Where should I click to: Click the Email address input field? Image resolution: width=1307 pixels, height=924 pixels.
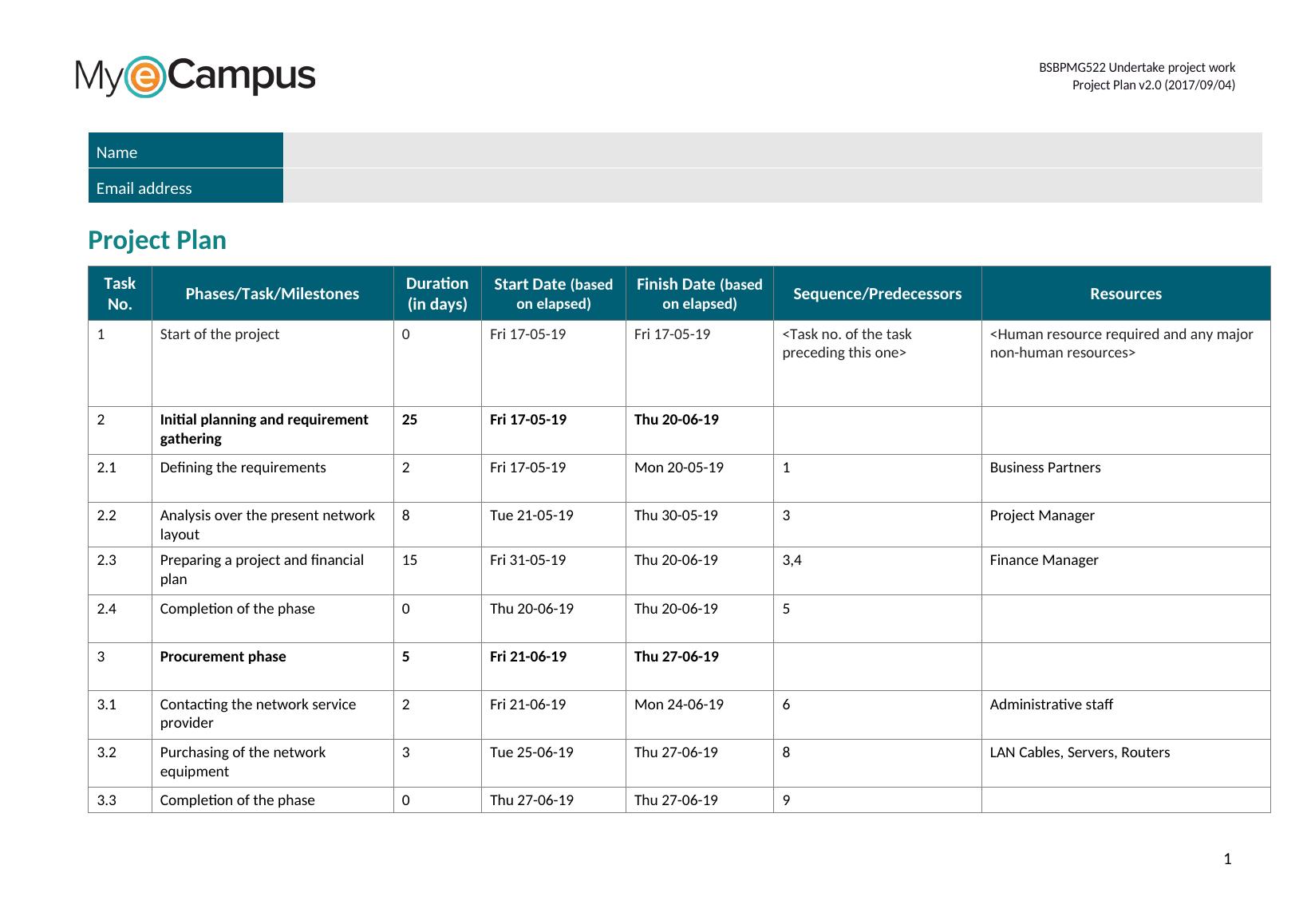click(x=772, y=187)
